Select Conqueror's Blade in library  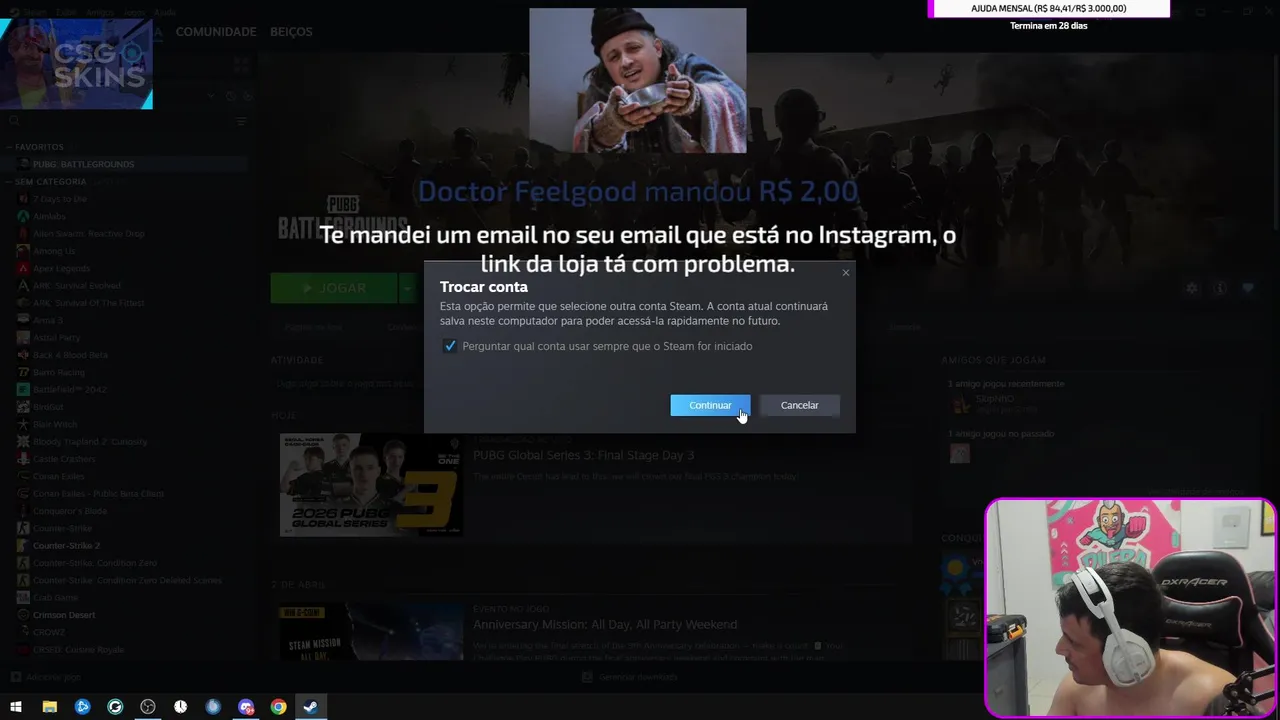[69, 511]
